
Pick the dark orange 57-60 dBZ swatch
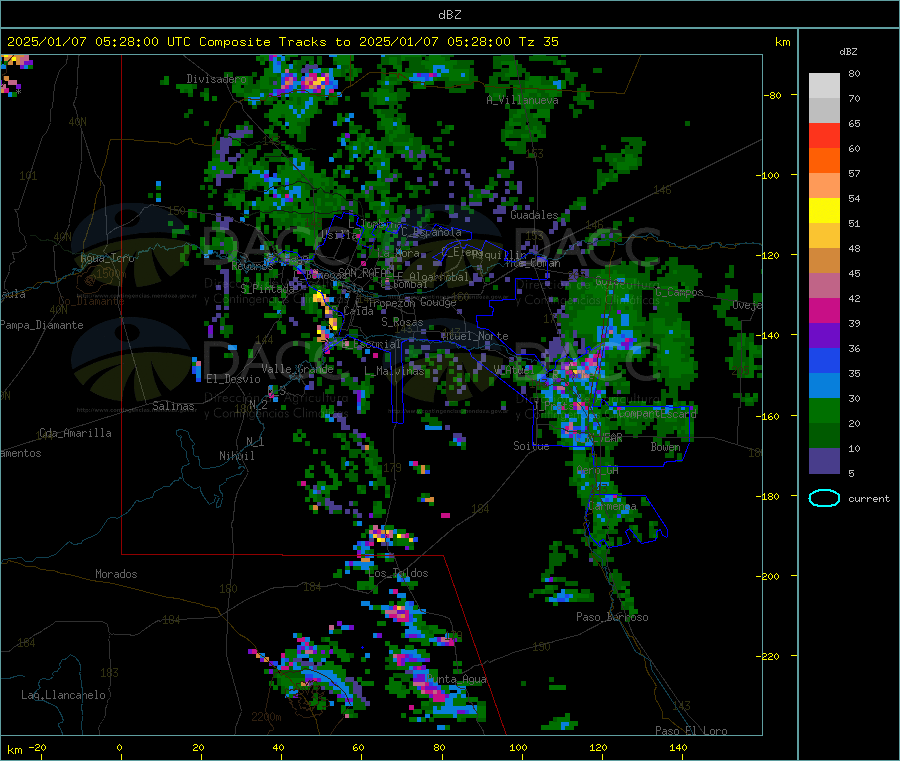coord(824,161)
